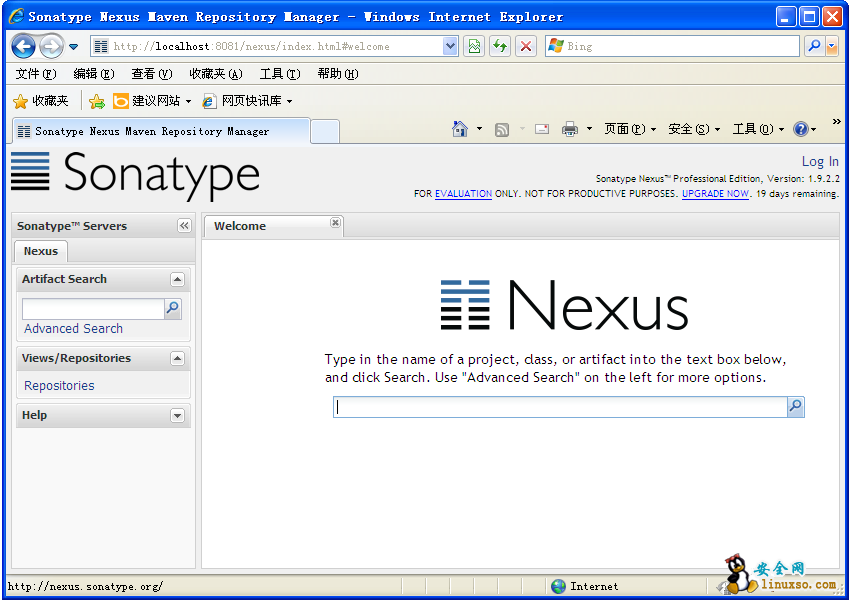Viewport: 849px width, 600px height.
Task: Open the 工具(O) command menu
Action: [758, 129]
